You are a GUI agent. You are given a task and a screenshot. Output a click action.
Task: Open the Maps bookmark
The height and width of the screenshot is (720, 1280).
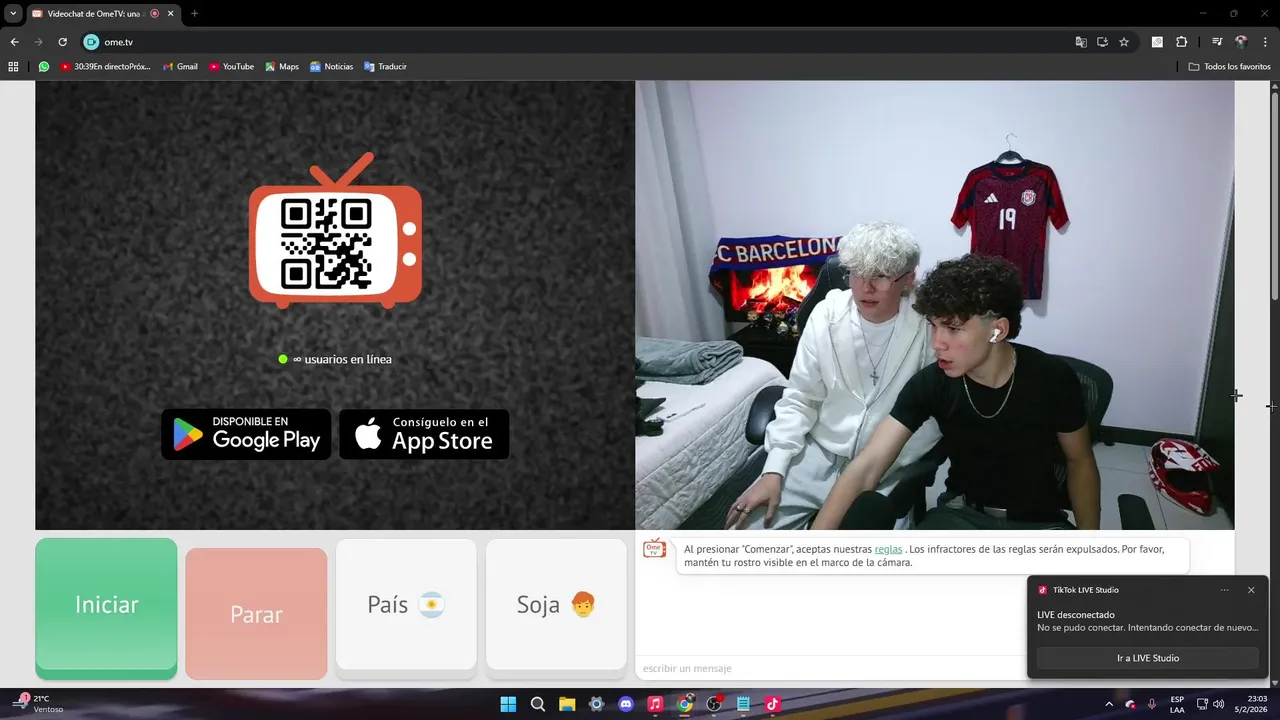click(282, 67)
